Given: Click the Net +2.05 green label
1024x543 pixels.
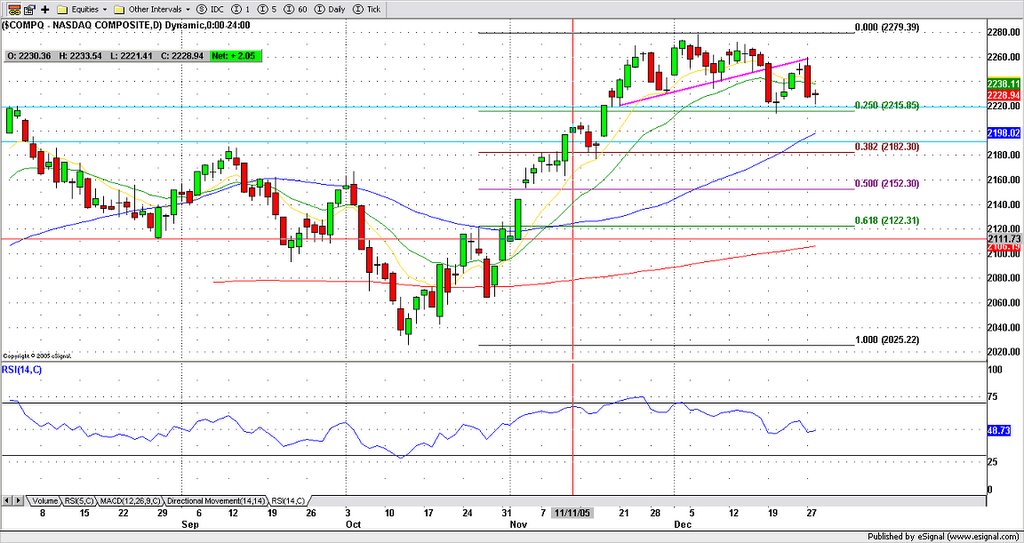Looking at the screenshot, I should click(236, 57).
